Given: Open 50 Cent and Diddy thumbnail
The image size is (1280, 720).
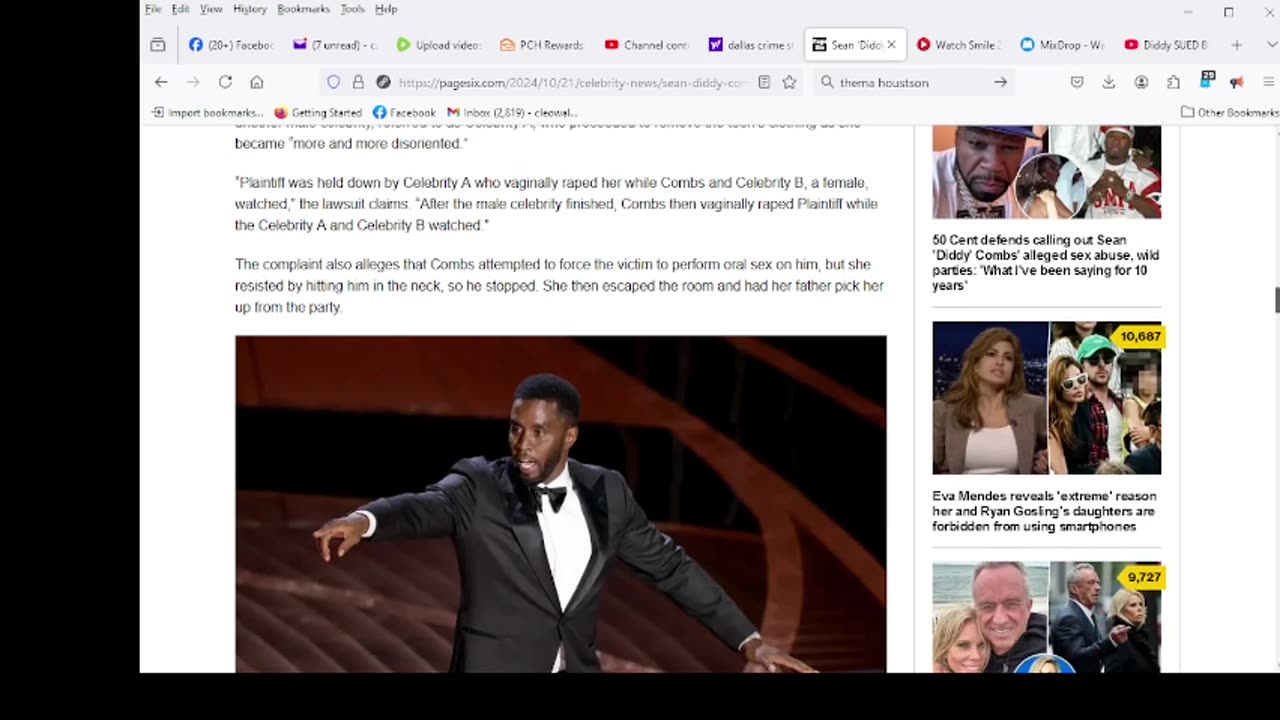Looking at the screenshot, I should click(x=1046, y=172).
